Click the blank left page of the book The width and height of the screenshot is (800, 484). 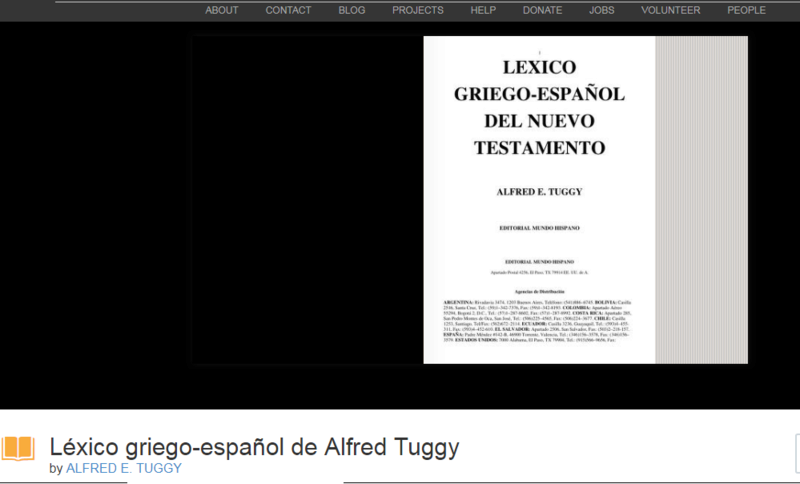(x=308, y=200)
